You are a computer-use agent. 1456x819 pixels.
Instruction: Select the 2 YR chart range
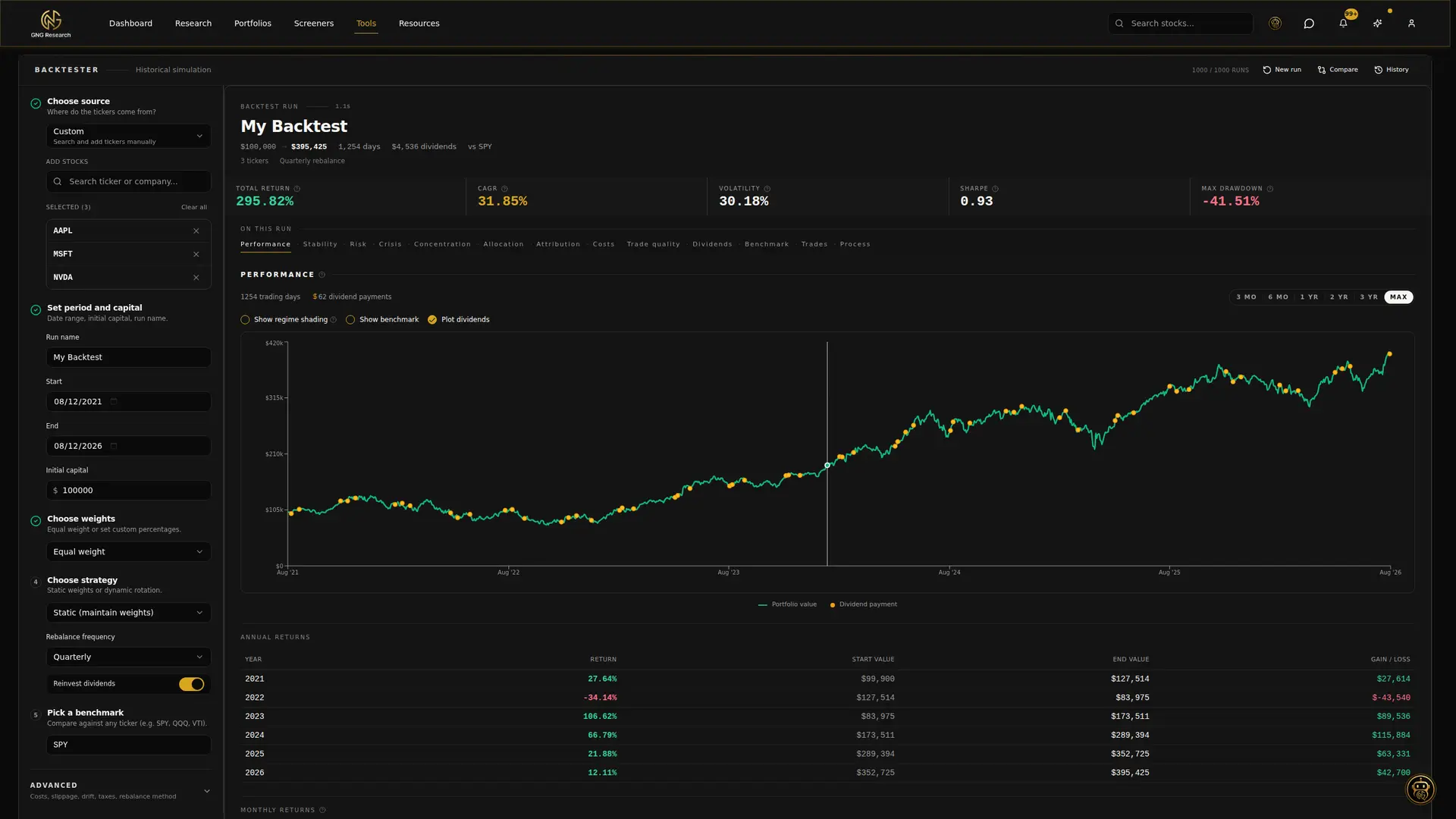click(1338, 297)
